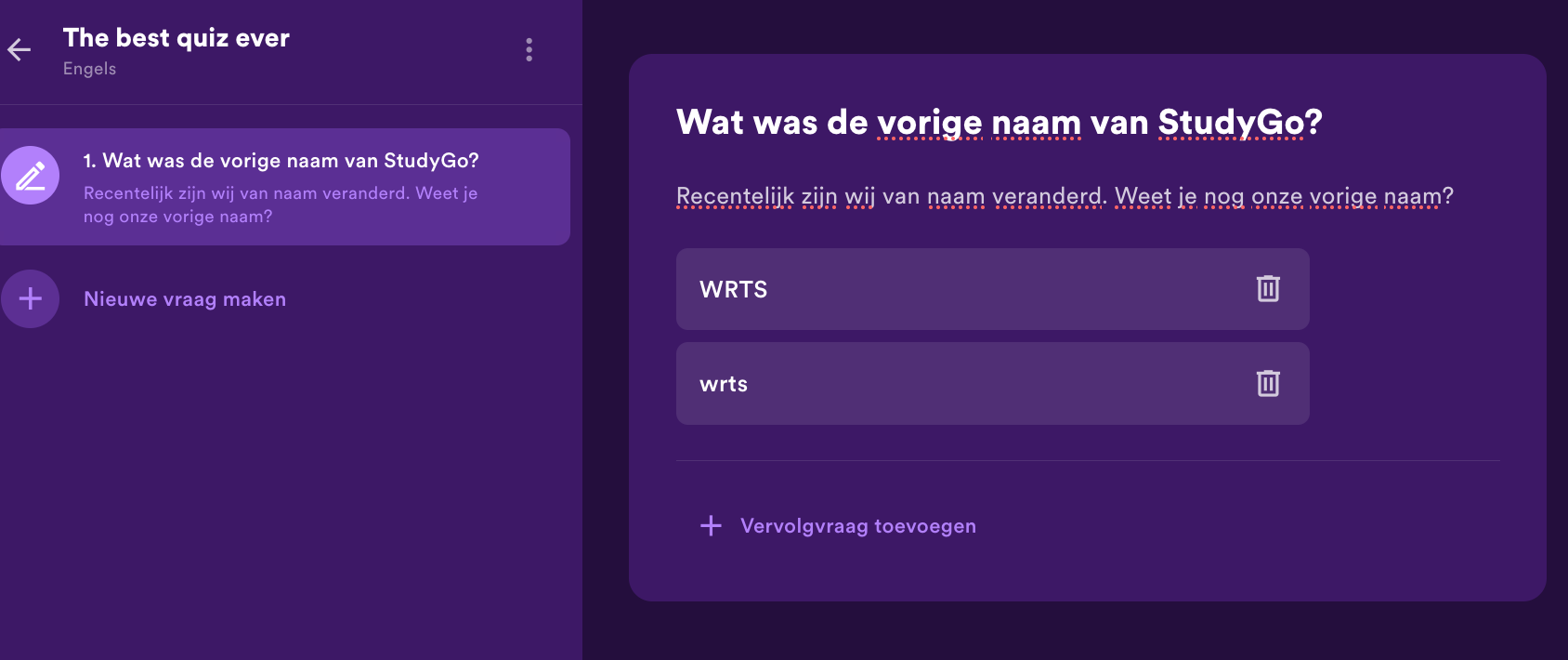Click the empty sidebar area below Nieuwe vraag maken
The width and height of the screenshot is (1568, 660).
[x=291, y=493]
